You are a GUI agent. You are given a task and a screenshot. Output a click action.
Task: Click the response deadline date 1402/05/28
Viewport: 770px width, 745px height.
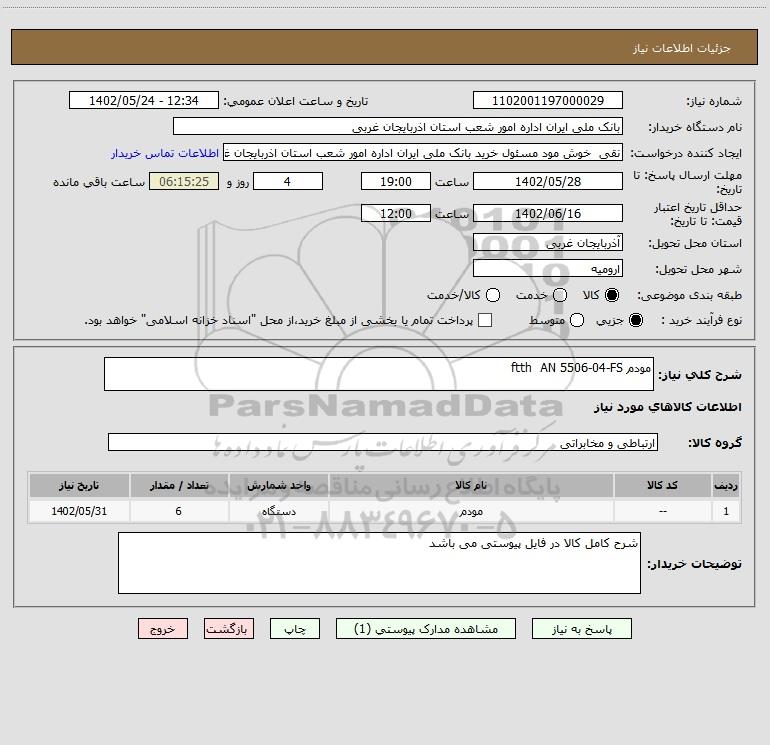[548, 181]
